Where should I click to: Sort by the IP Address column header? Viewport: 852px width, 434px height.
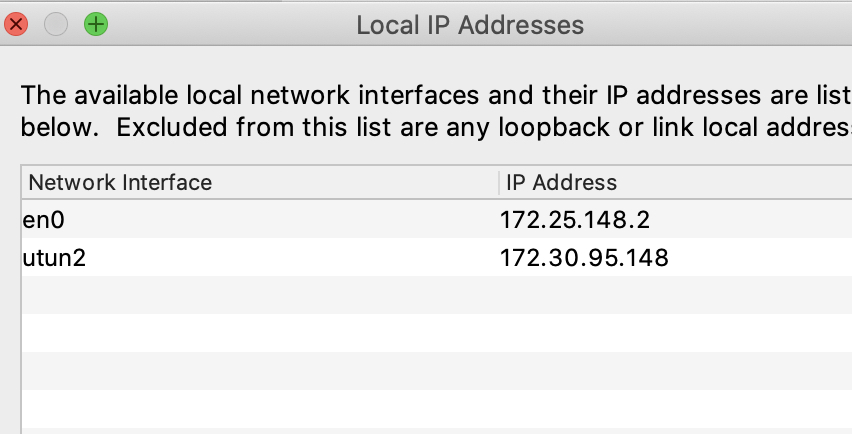coord(562,183)
